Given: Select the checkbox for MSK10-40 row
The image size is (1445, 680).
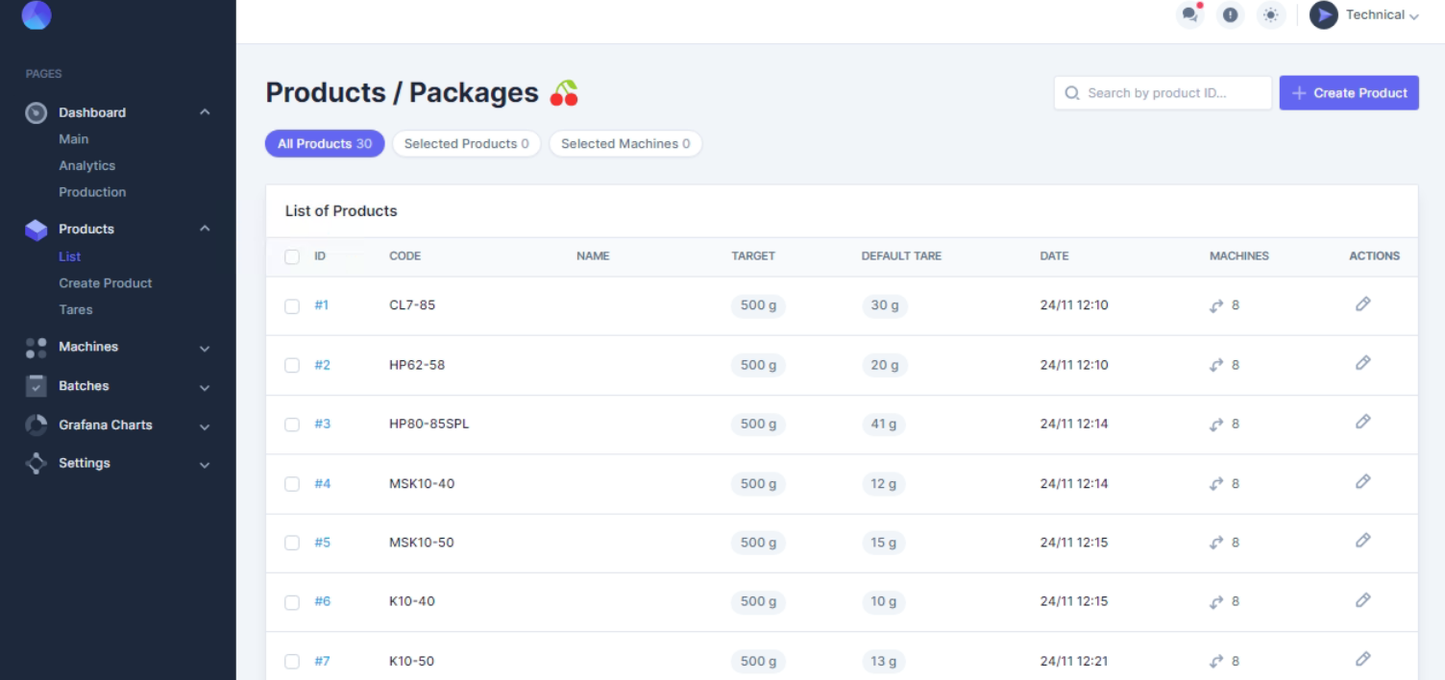Looking at the screenshot, I should click(x=292, y=484).
